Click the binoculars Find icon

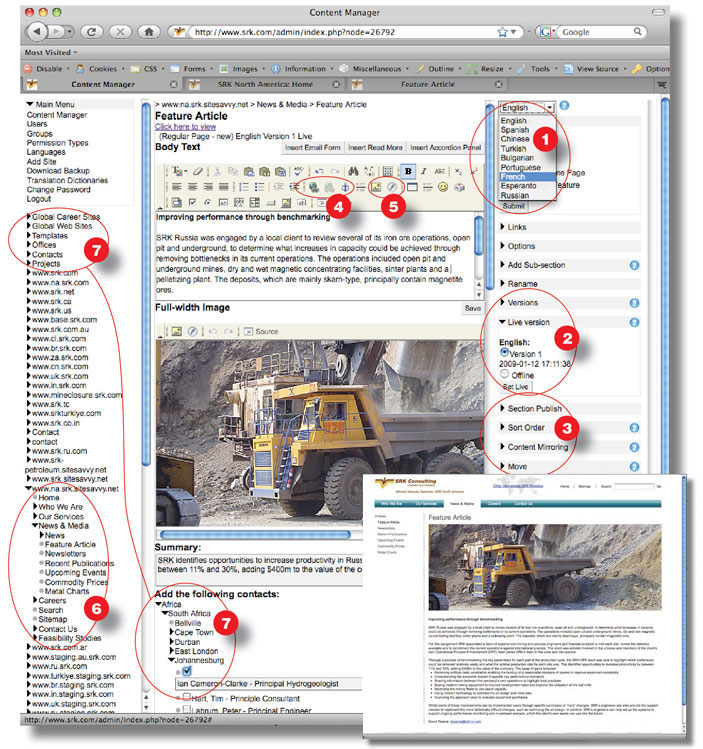pyautogui.click(x=353, y=171)
